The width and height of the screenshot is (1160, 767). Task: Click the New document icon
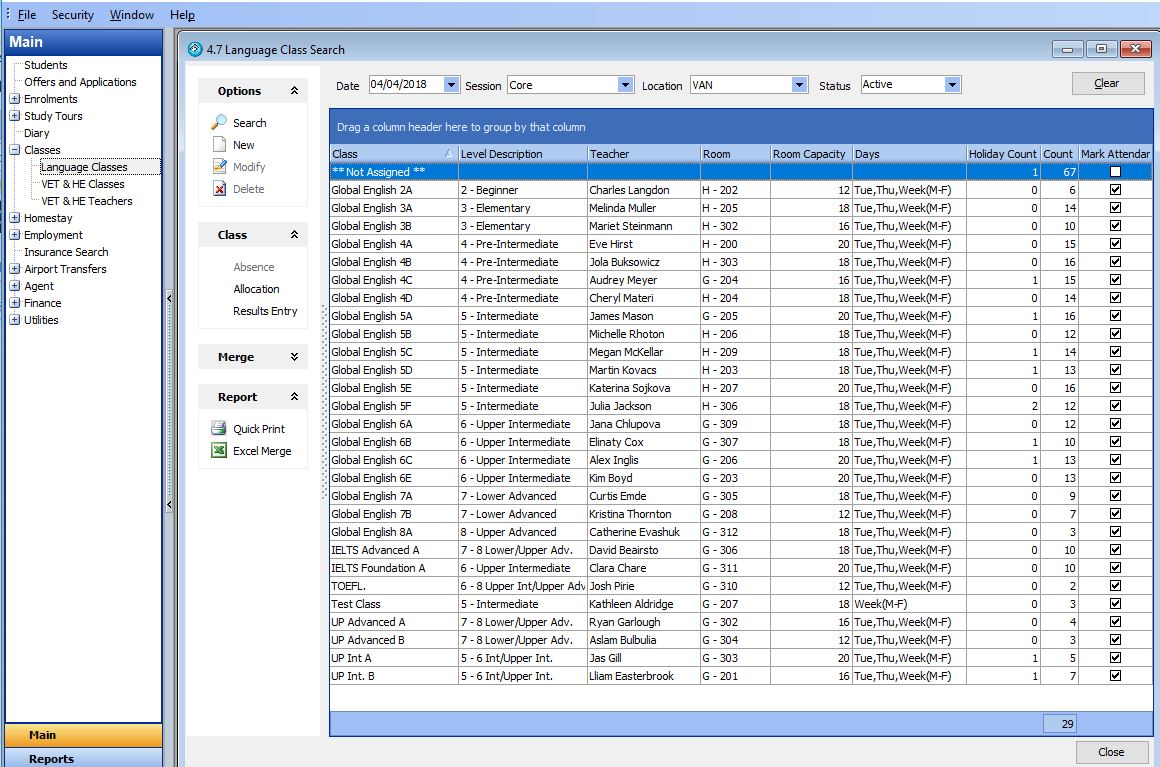(219, 145)
